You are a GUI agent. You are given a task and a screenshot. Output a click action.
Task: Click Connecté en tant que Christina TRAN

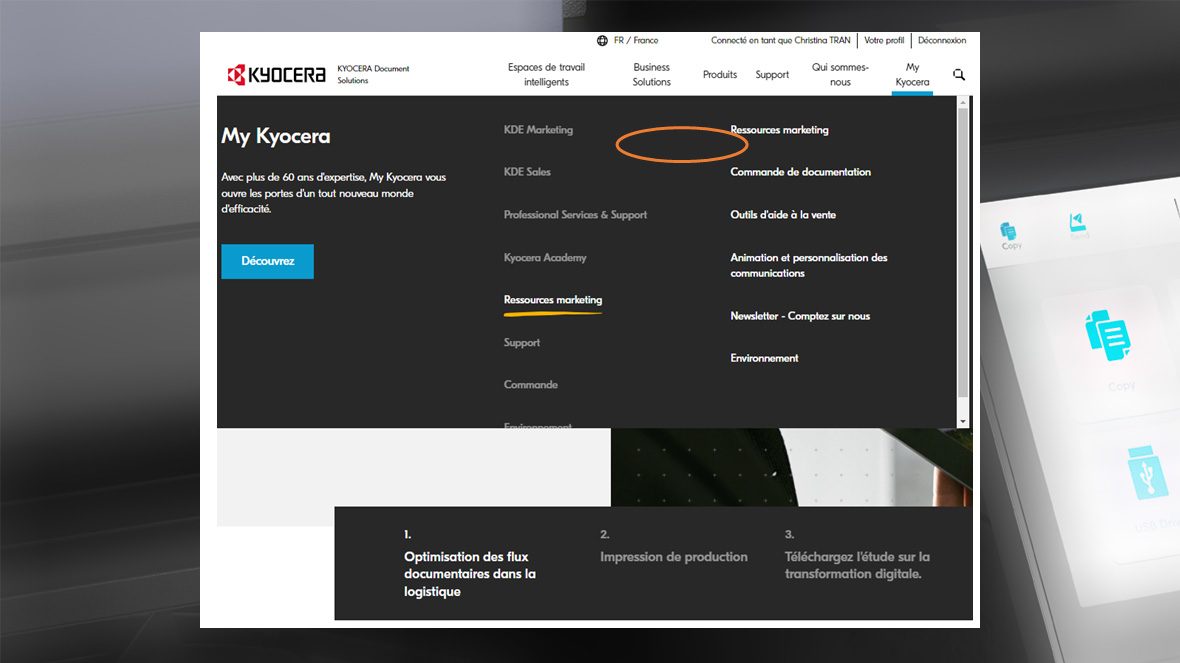coord(780,41)
